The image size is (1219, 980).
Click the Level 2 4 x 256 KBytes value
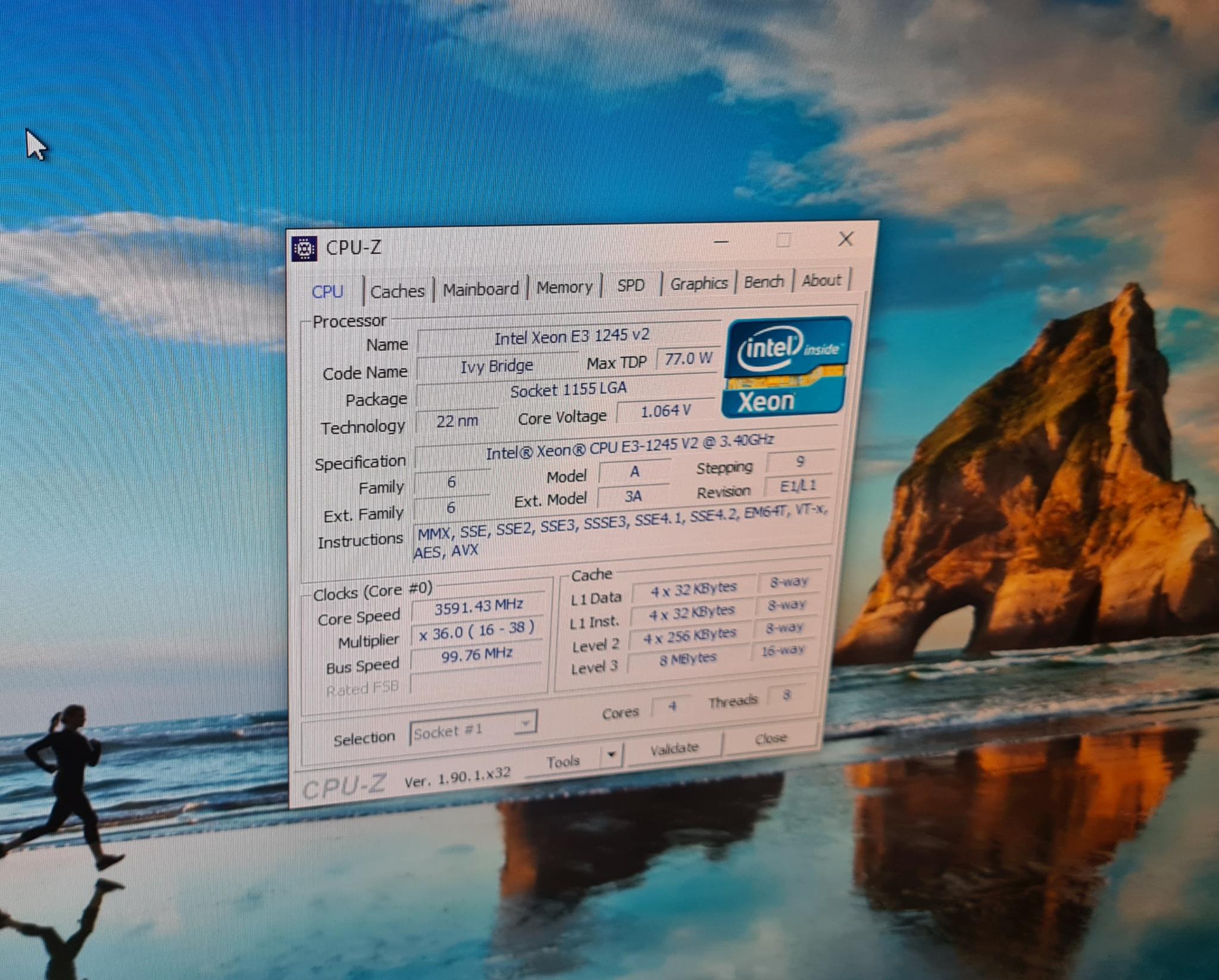(690, 636)
